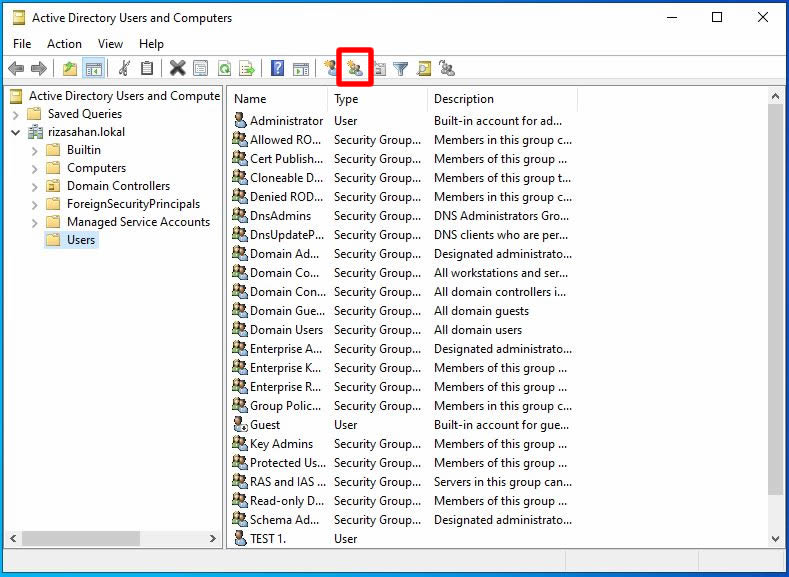Select the Domain Gue... group row

(403, 311)
